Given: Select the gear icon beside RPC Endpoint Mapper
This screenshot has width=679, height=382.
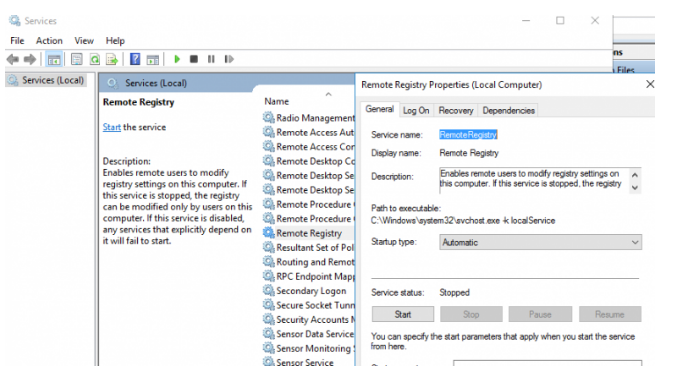Looking at the screenshot, I should pos(269,276).
